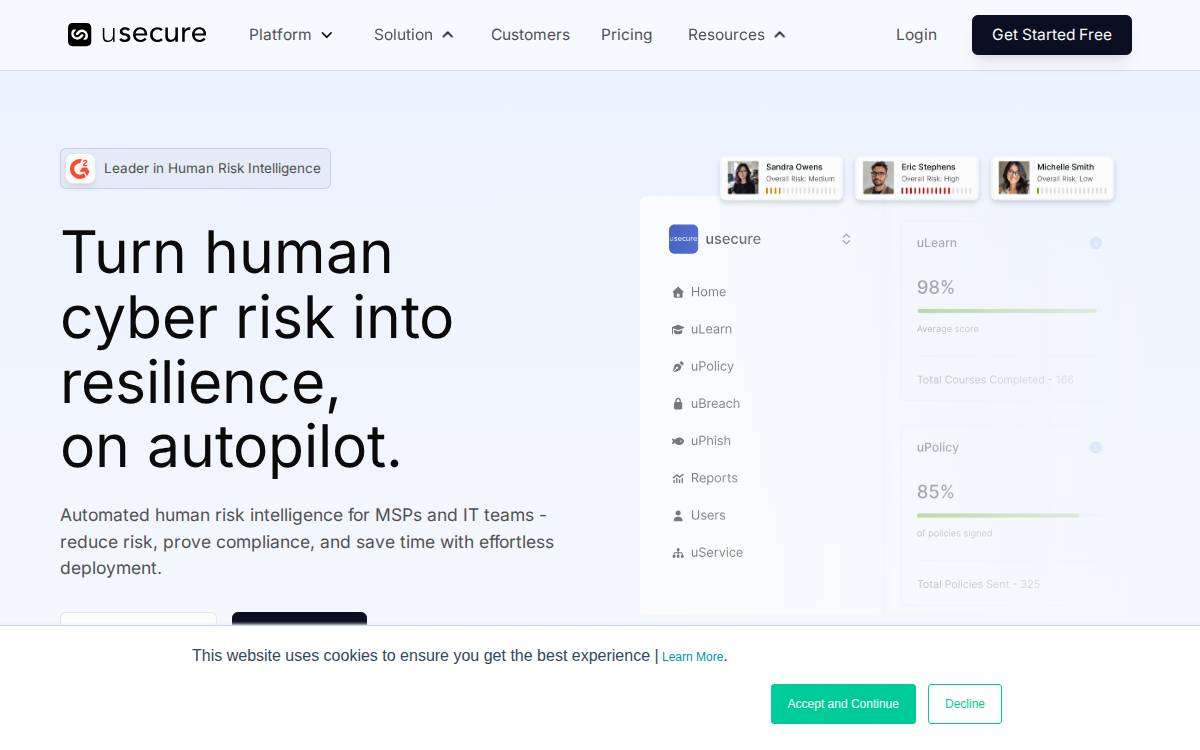Click the Reports chart icon

coord(678,478)
